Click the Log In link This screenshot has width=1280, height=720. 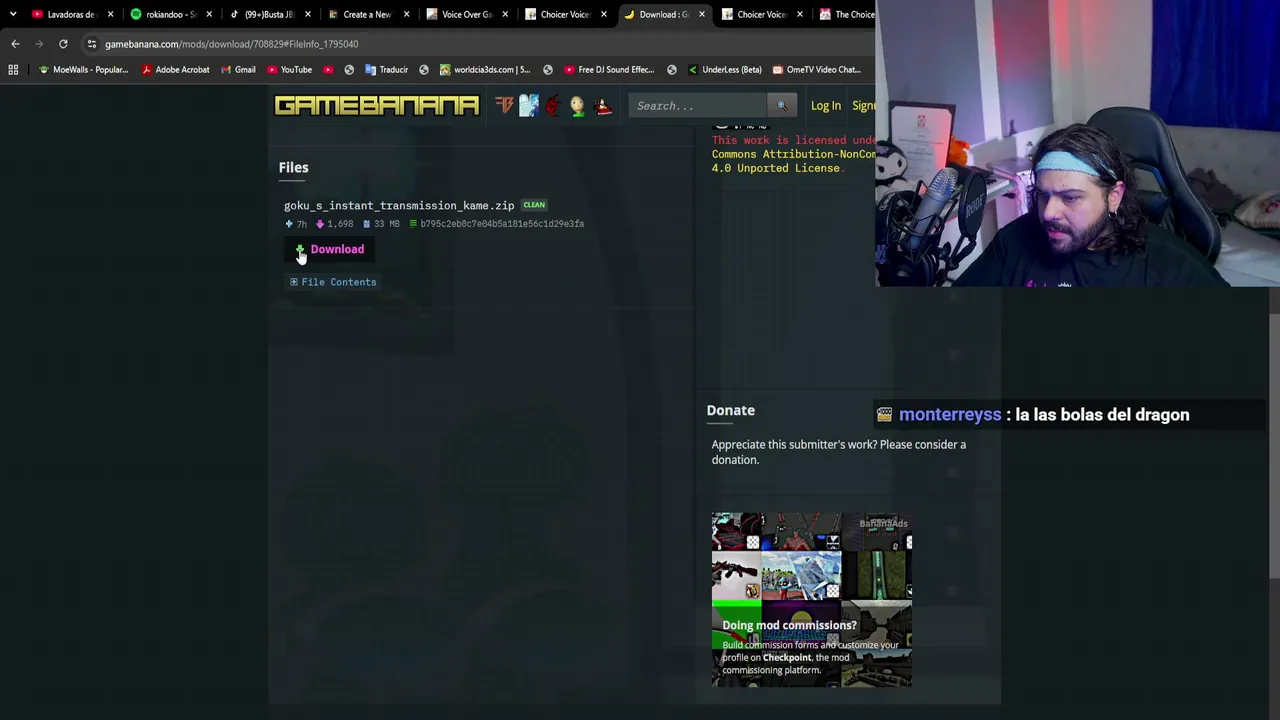(826, 105)
